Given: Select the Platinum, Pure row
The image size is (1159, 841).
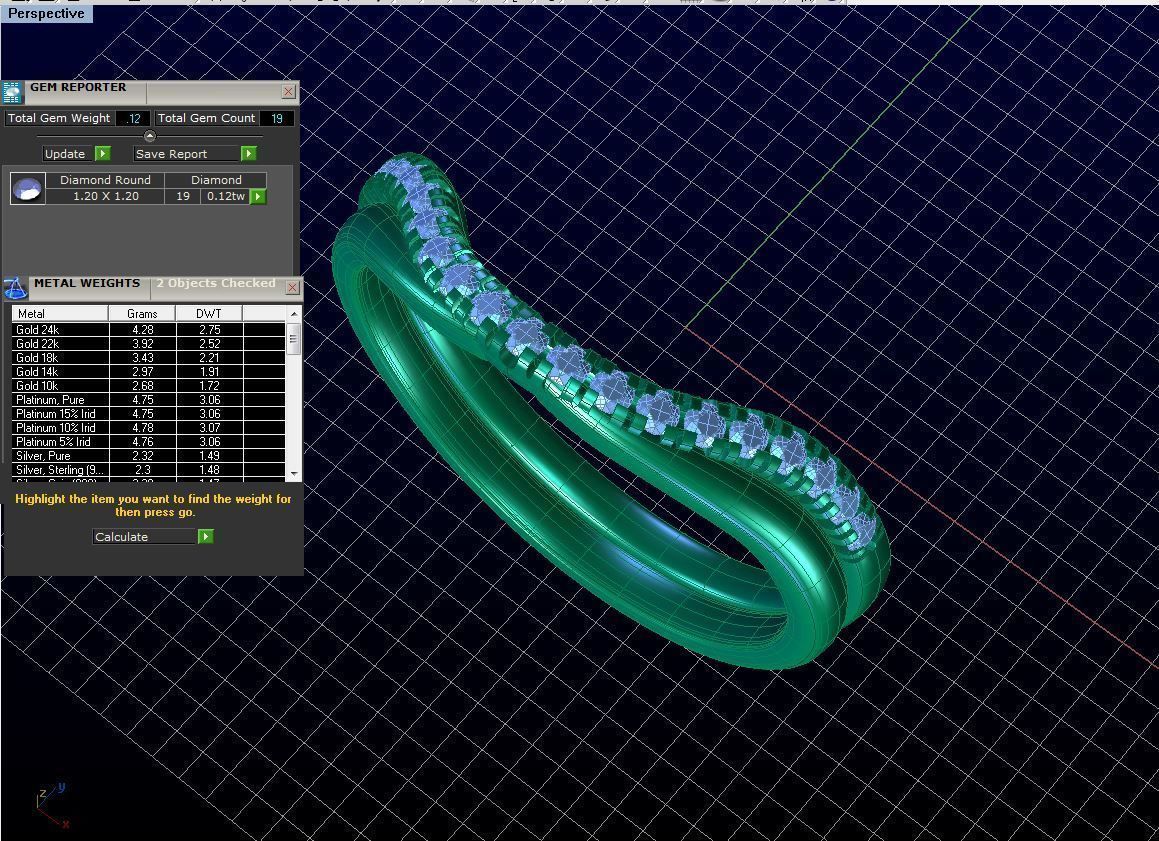Looking at the screenshot, I should click(x=148, y=400).
